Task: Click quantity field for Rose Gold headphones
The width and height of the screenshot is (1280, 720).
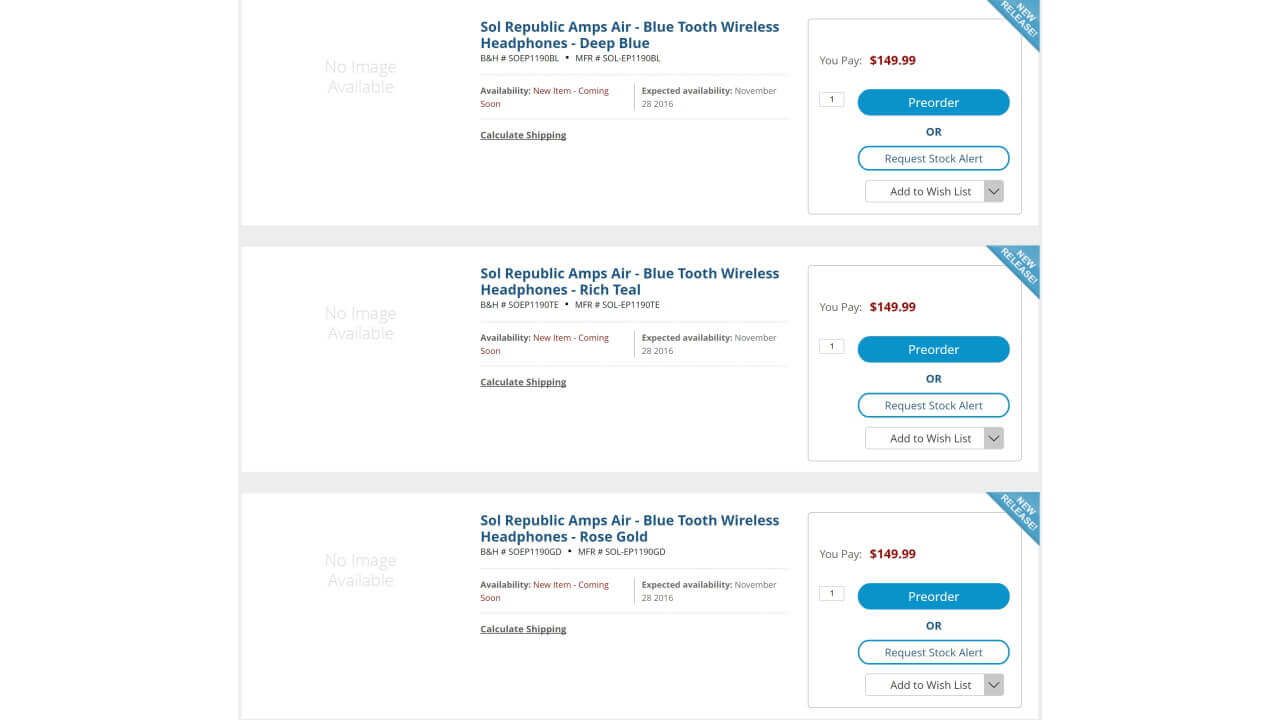Action: [831, 594]
